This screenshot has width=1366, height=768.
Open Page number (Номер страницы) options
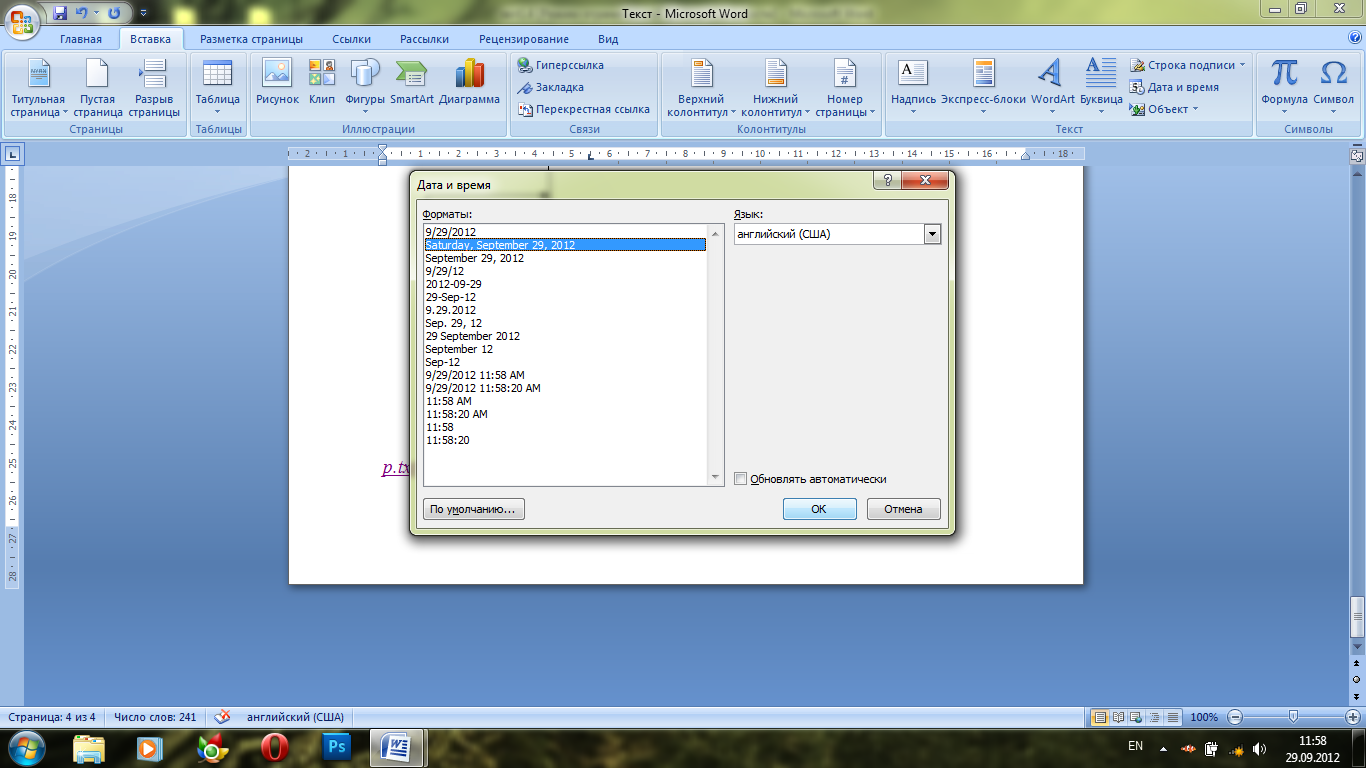tap(845, 88)
